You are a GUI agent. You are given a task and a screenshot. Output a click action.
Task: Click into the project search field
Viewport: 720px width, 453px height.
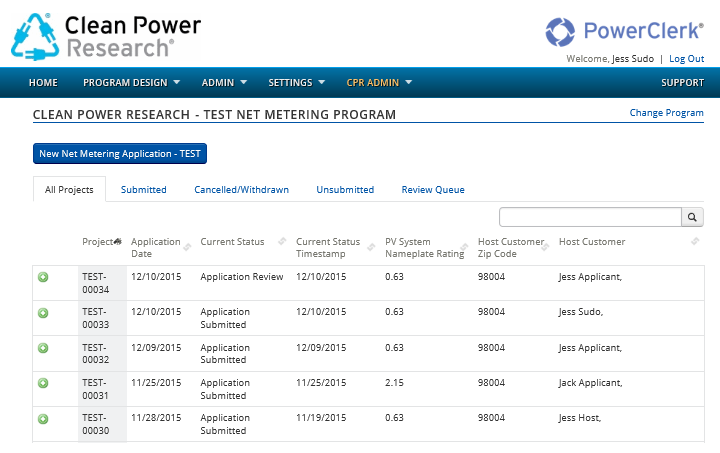pos(590,217)
